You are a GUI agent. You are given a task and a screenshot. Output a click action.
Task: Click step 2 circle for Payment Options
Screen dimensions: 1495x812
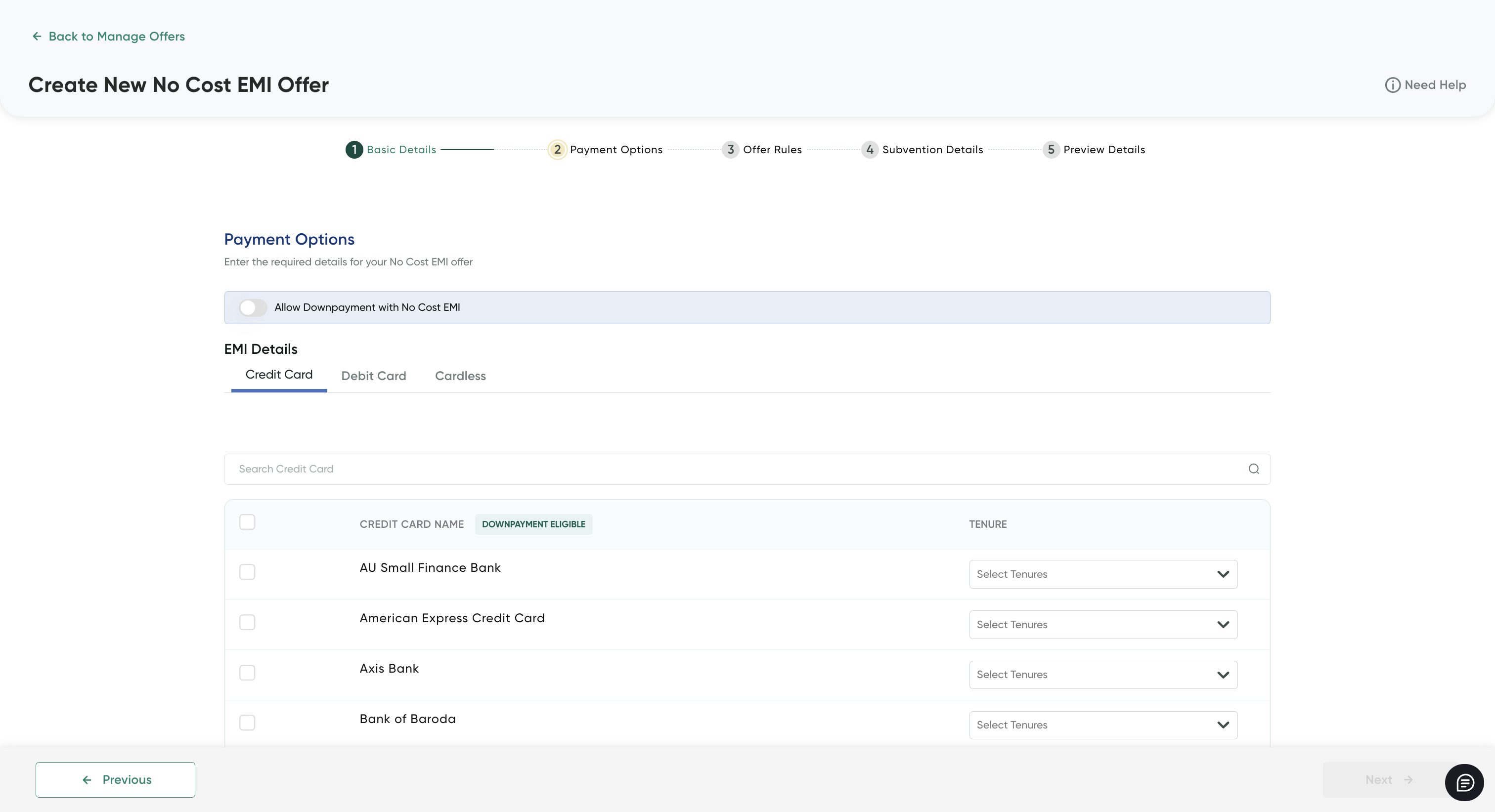point(557,150)
